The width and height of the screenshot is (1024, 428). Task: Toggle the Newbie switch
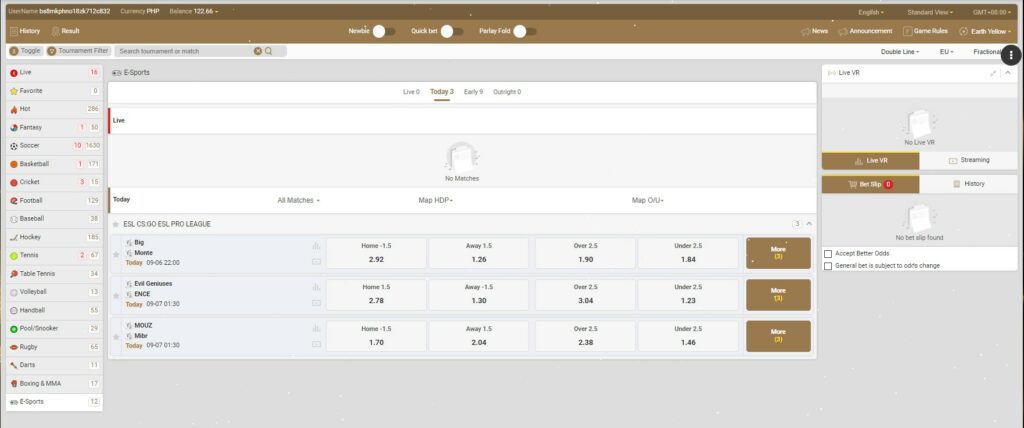click(x=384, y=31)
